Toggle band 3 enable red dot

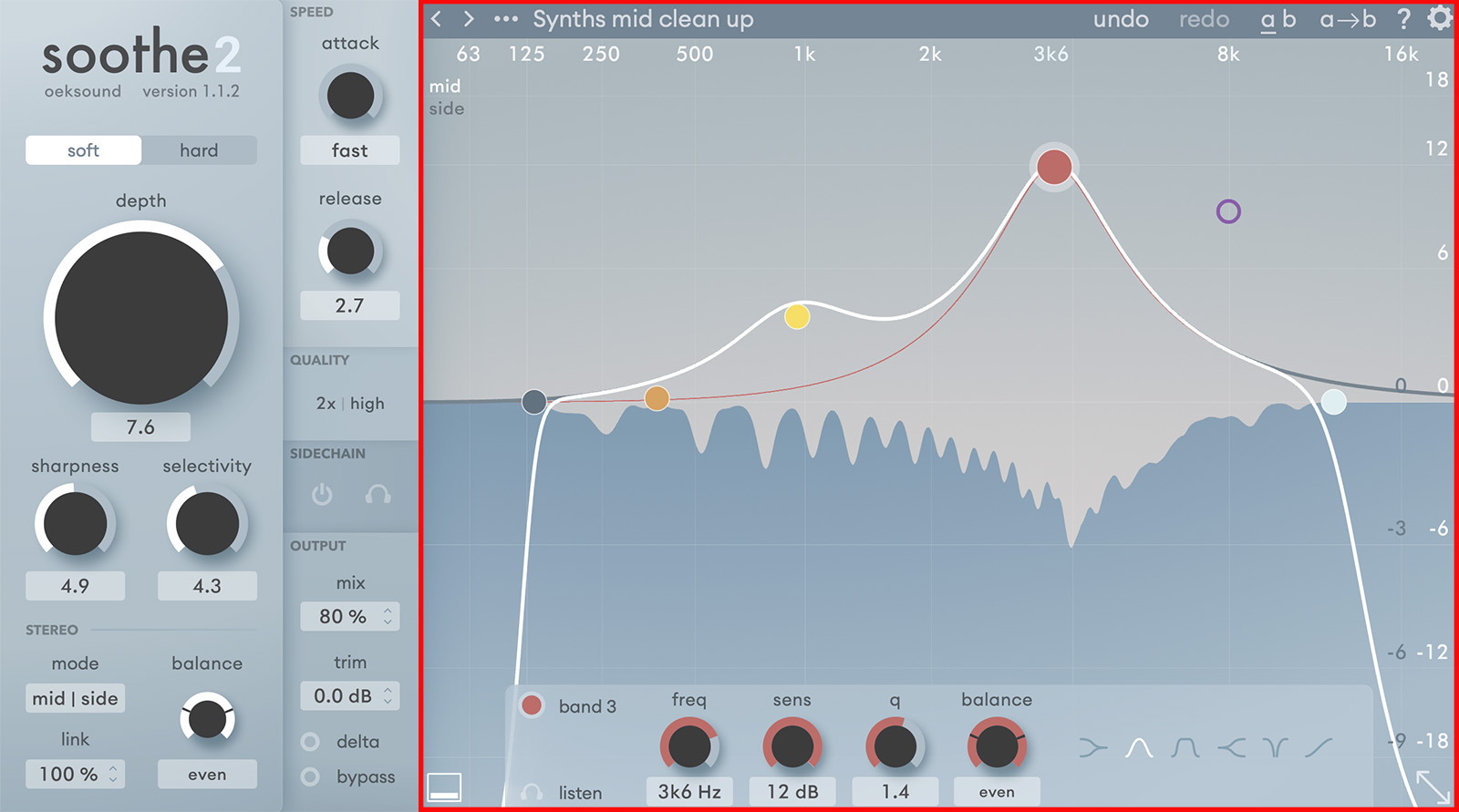(532, 704)
